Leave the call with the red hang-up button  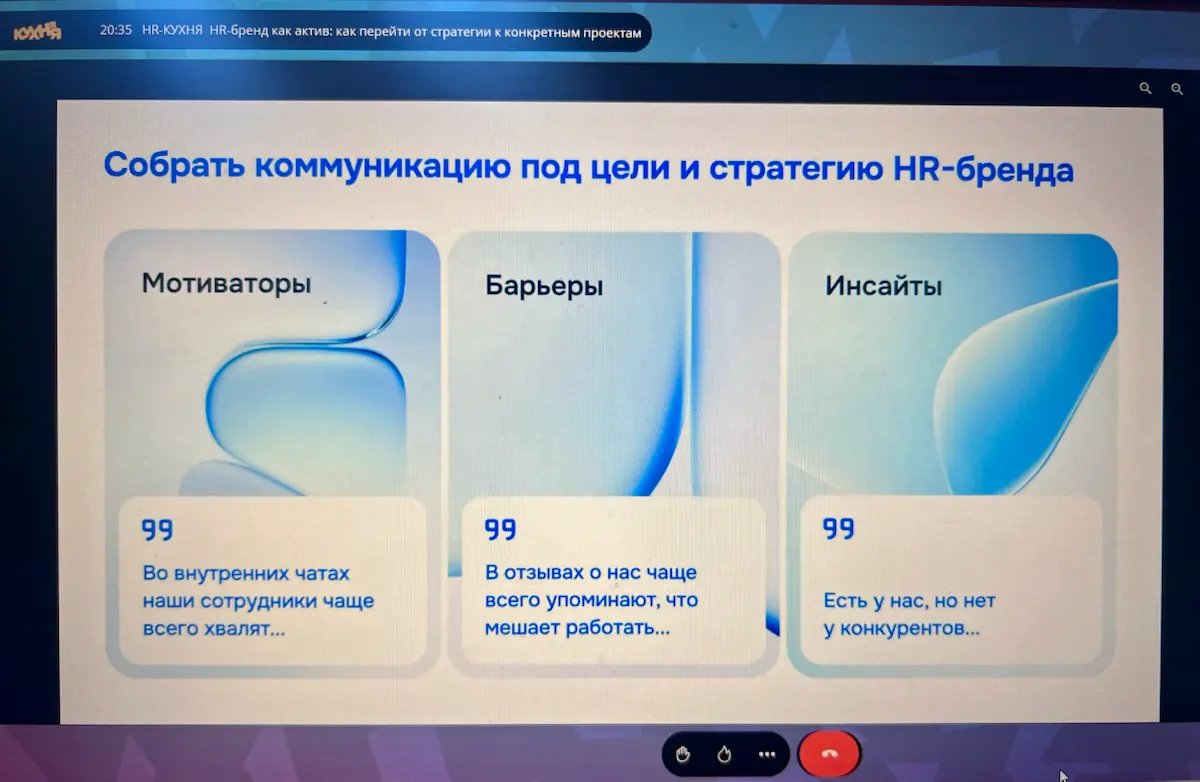point(829,755)
